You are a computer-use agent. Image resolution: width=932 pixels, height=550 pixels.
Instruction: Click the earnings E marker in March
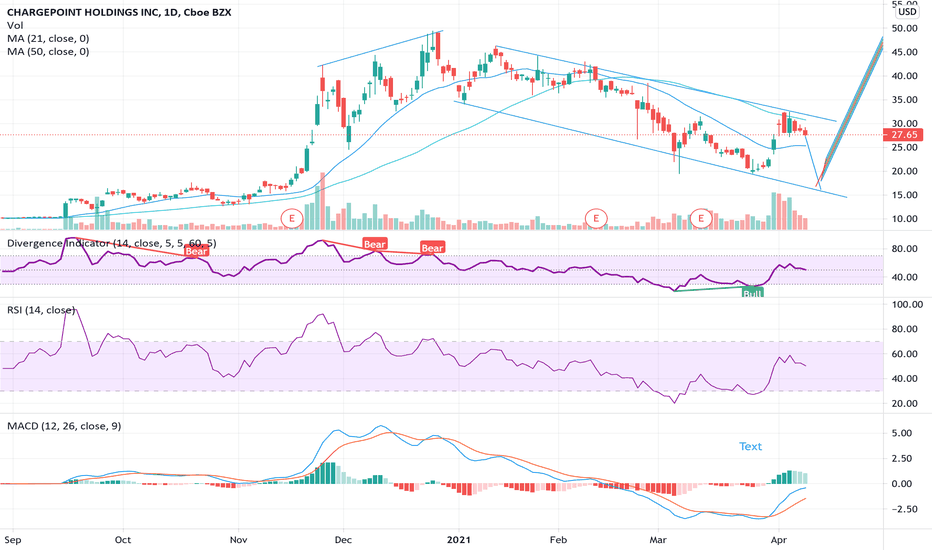(x=701, y=218)
